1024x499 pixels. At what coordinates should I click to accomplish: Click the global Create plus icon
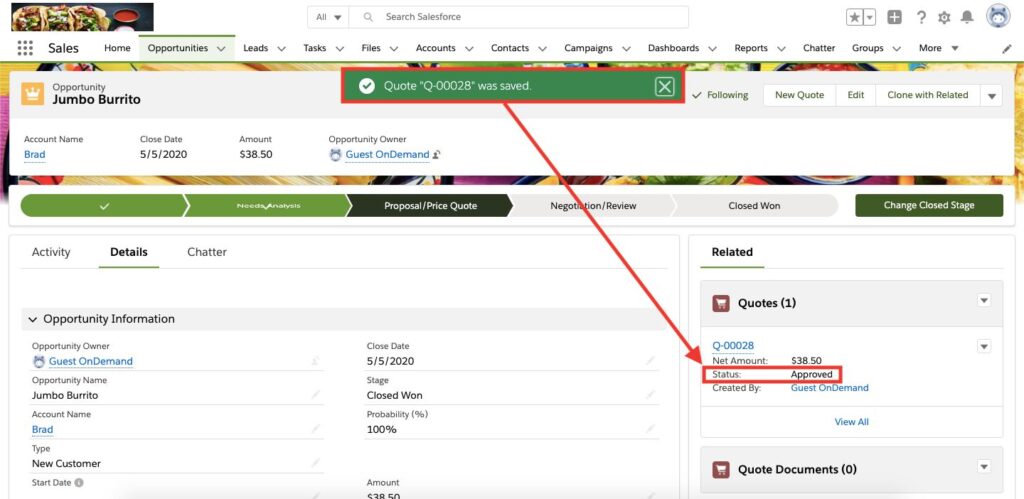pos(895,18)
